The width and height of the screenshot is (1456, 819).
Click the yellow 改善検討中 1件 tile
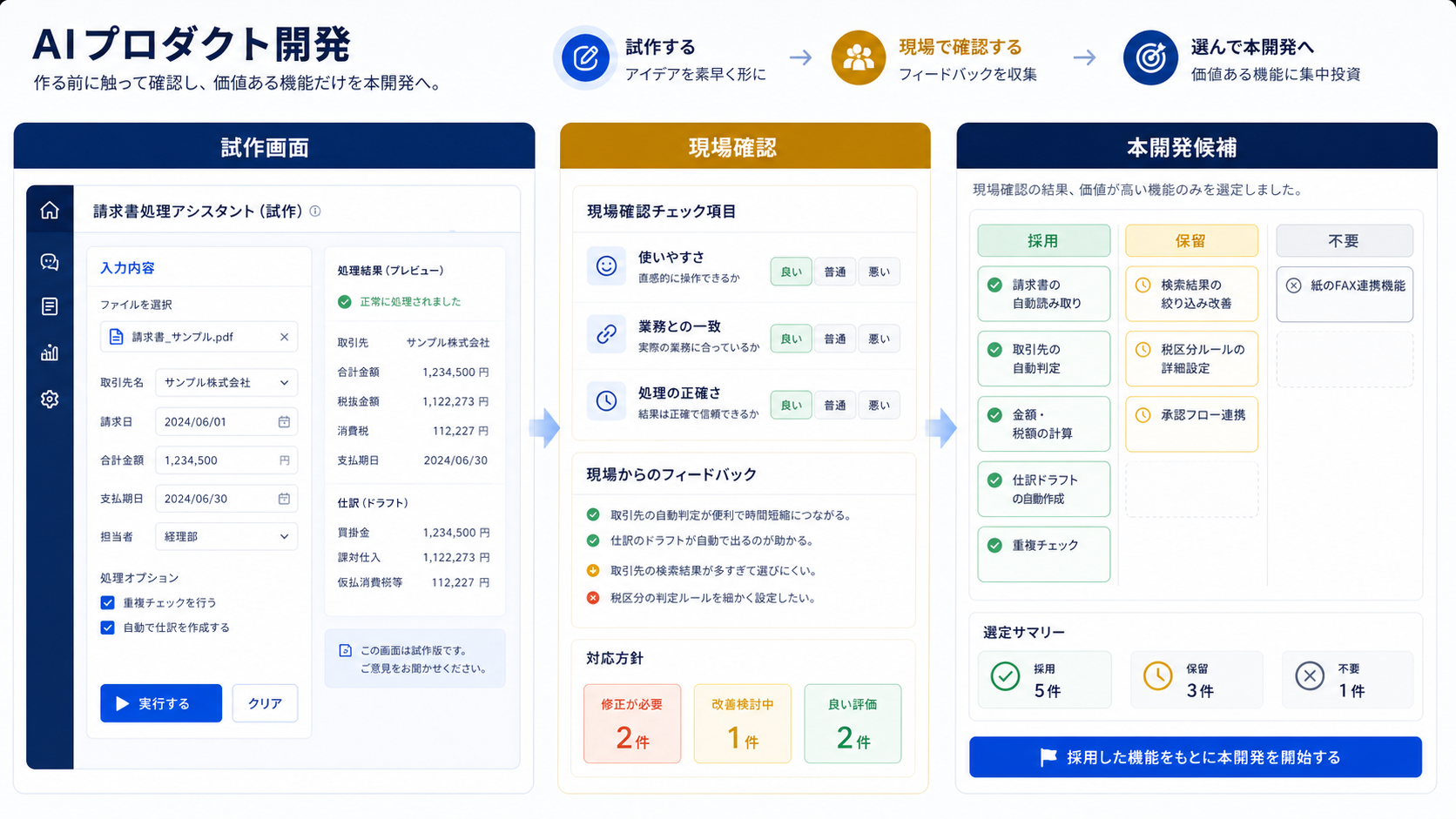point(742,724)
